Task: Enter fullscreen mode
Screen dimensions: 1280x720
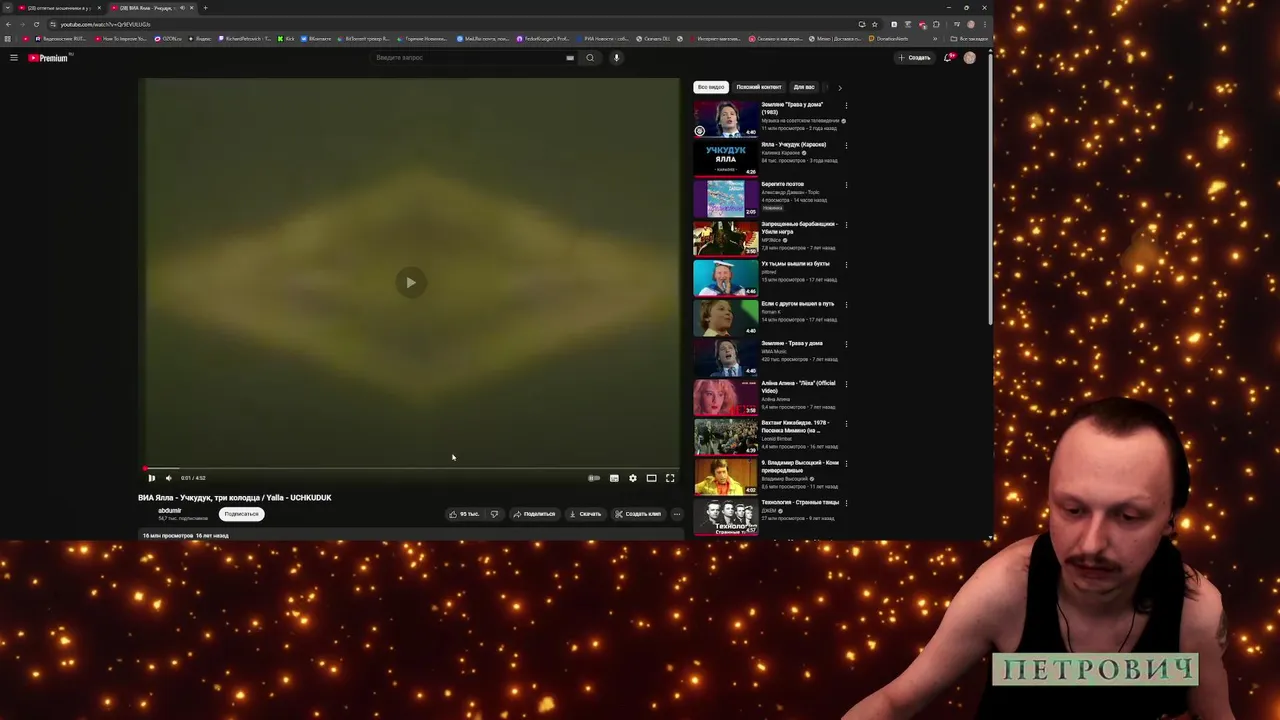Action: click(670, 478)
